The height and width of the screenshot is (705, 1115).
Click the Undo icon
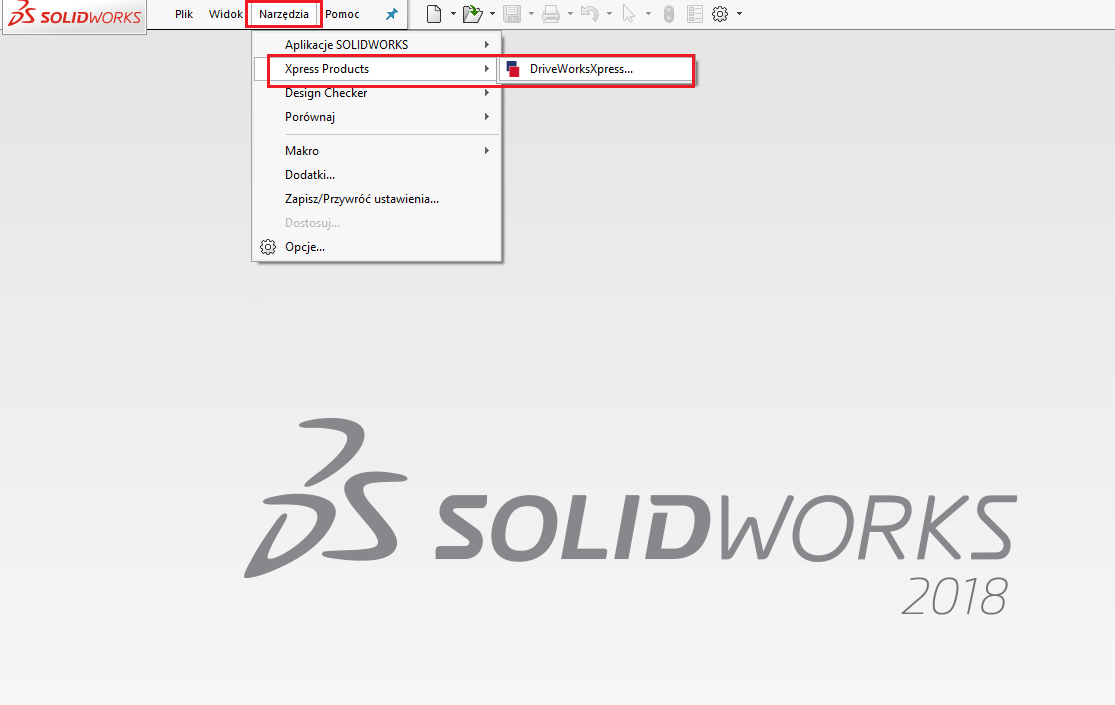pyautogui.click(x=589, y=13)
